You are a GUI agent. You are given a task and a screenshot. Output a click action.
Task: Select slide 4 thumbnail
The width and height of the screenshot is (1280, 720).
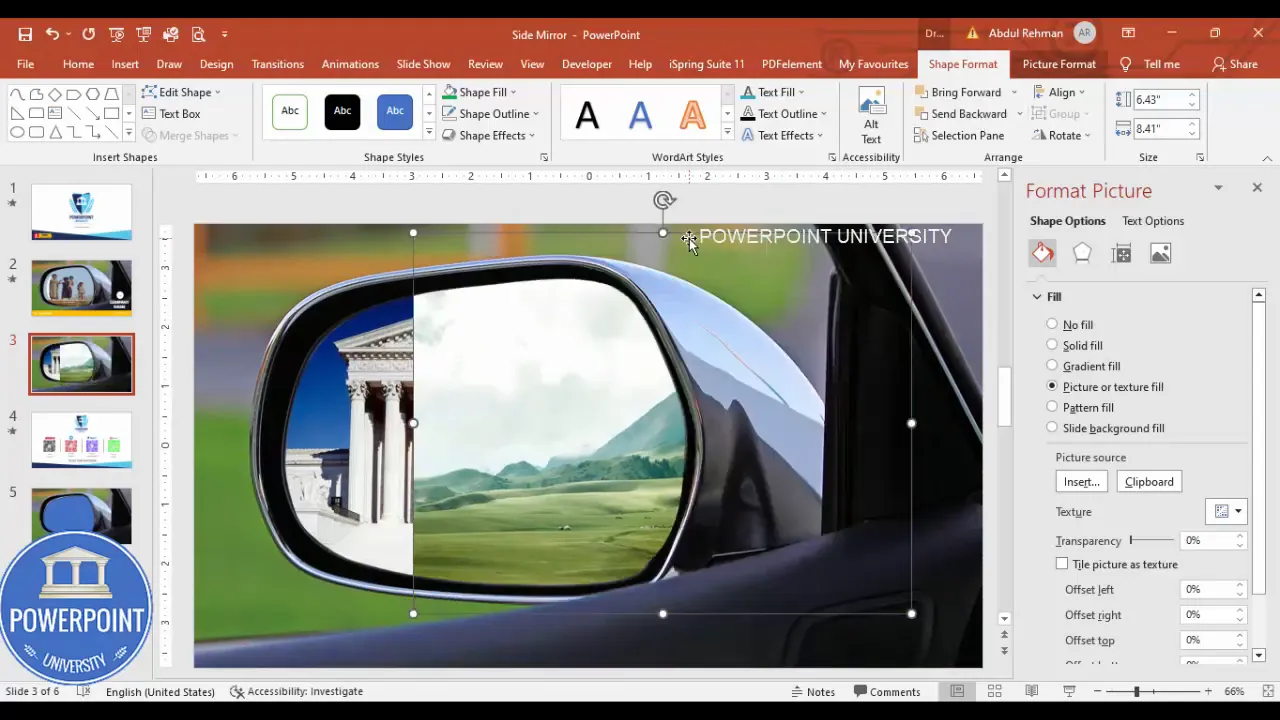81,439
